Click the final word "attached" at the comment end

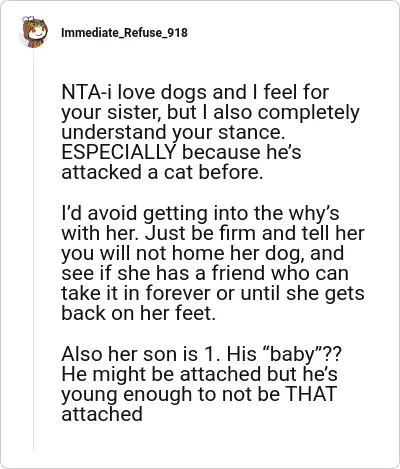(x=102, y=414)
